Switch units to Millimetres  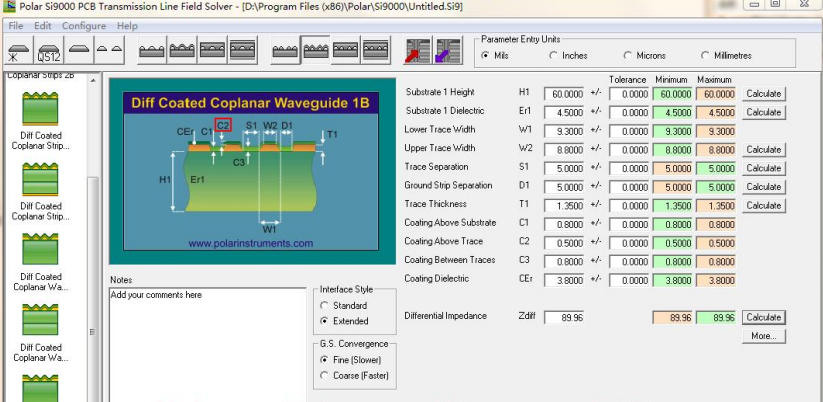click(x=705, y=56)
